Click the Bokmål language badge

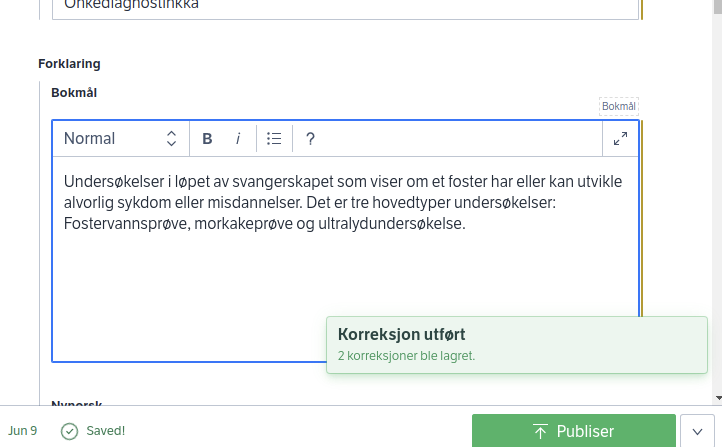coord(618,106)
